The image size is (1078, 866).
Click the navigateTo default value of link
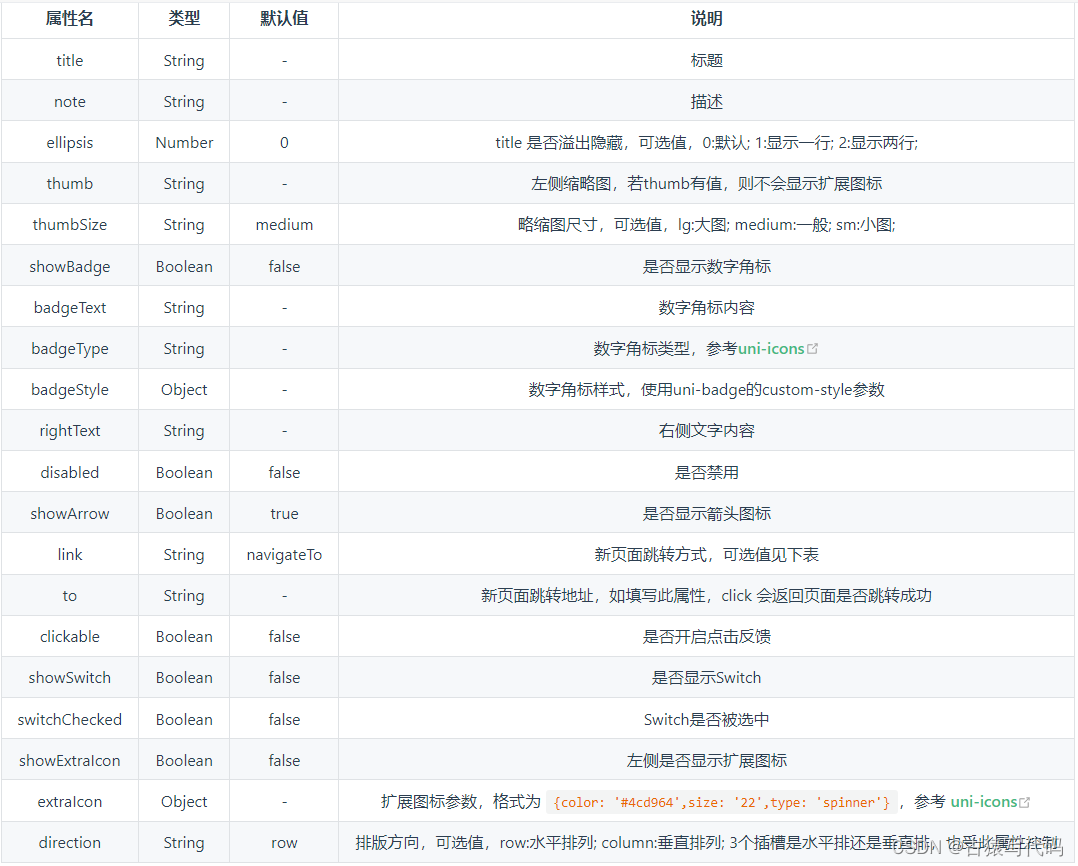coord(284,553)
